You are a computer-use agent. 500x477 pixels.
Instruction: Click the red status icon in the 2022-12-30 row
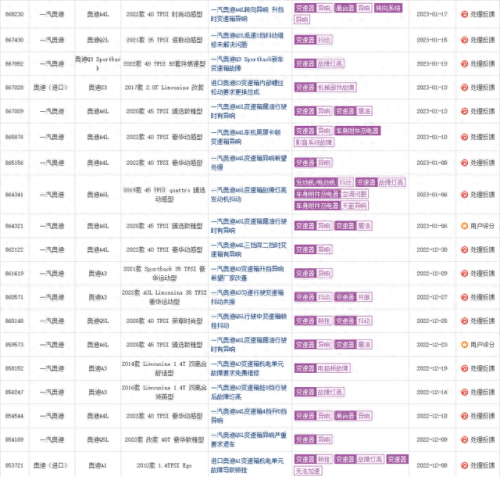pyautogui.click(x=464, y=250)
